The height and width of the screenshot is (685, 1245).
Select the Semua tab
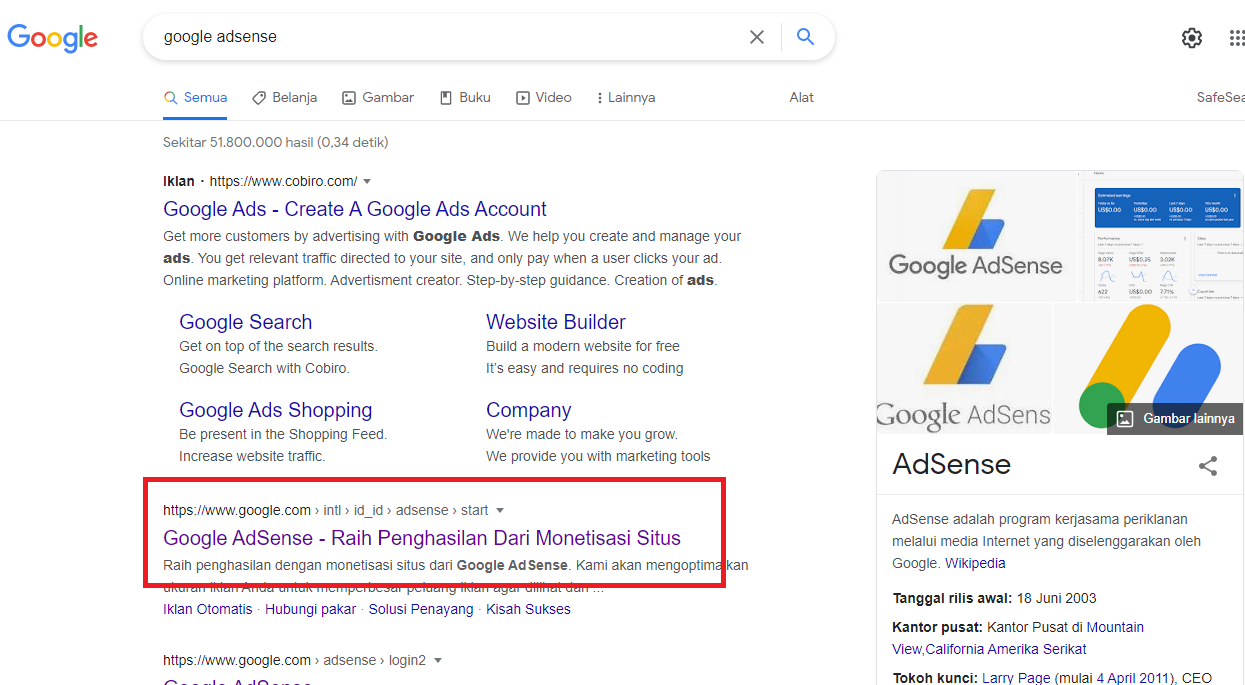pyautogui.click(x=196, y=98)
